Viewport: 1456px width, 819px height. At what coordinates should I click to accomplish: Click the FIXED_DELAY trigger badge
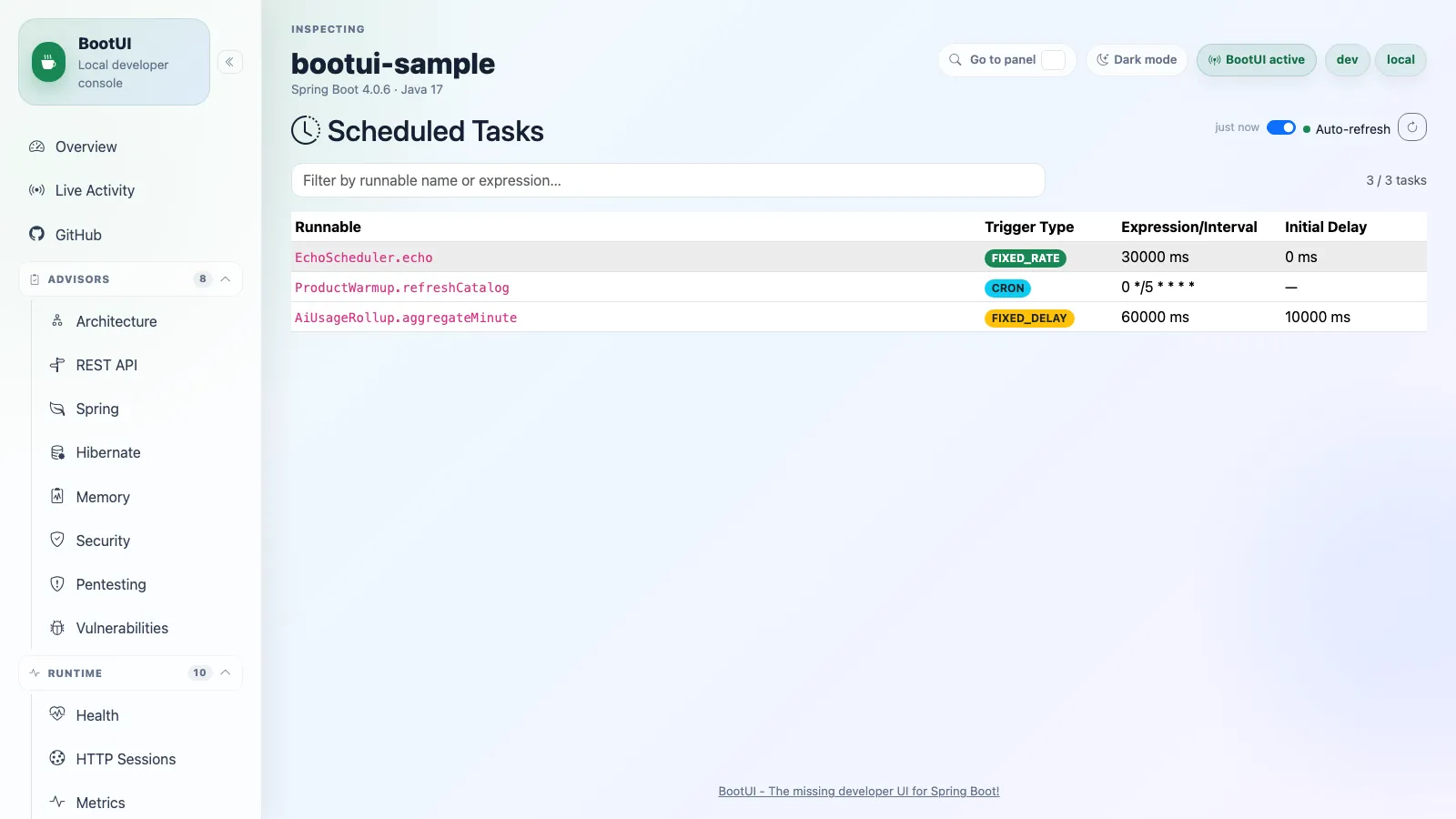point(1029,318)
